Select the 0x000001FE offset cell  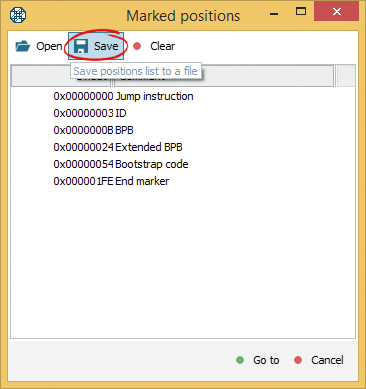click(83, 181)
